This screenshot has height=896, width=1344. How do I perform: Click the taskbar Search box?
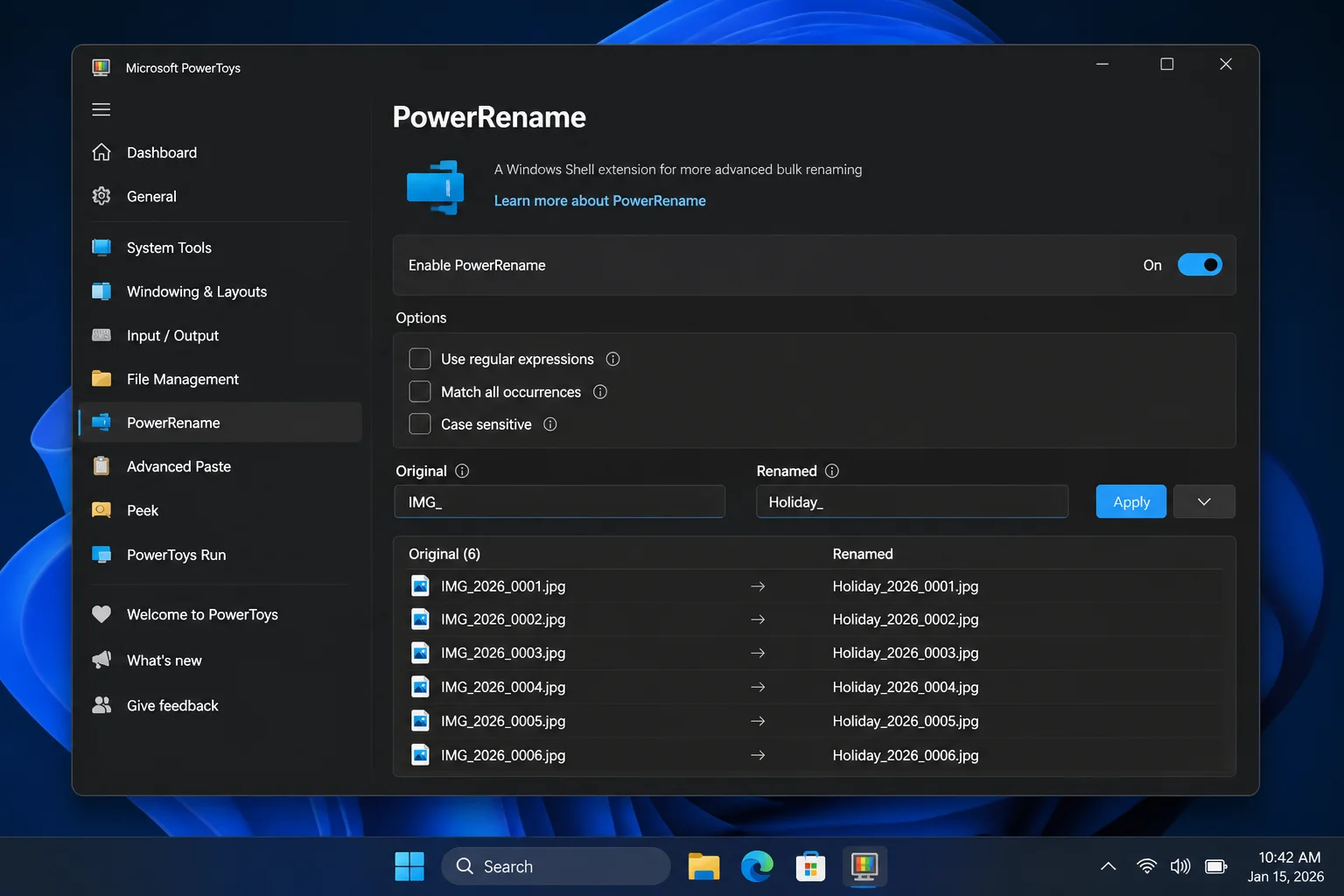(556, 866)
